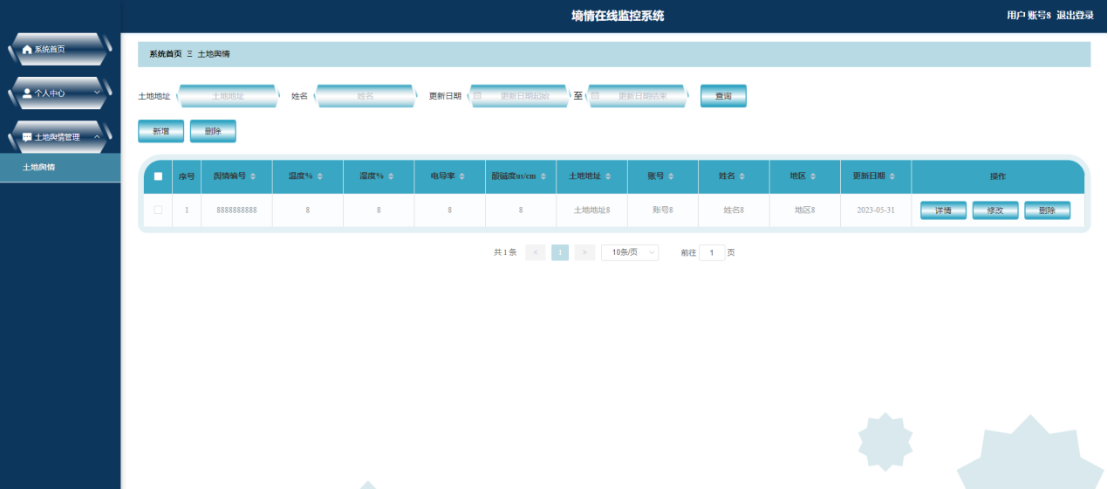Viewport: 1108px width, 489px height.
Task: Sort by 地区 column arrows
Action: point(813,176)
